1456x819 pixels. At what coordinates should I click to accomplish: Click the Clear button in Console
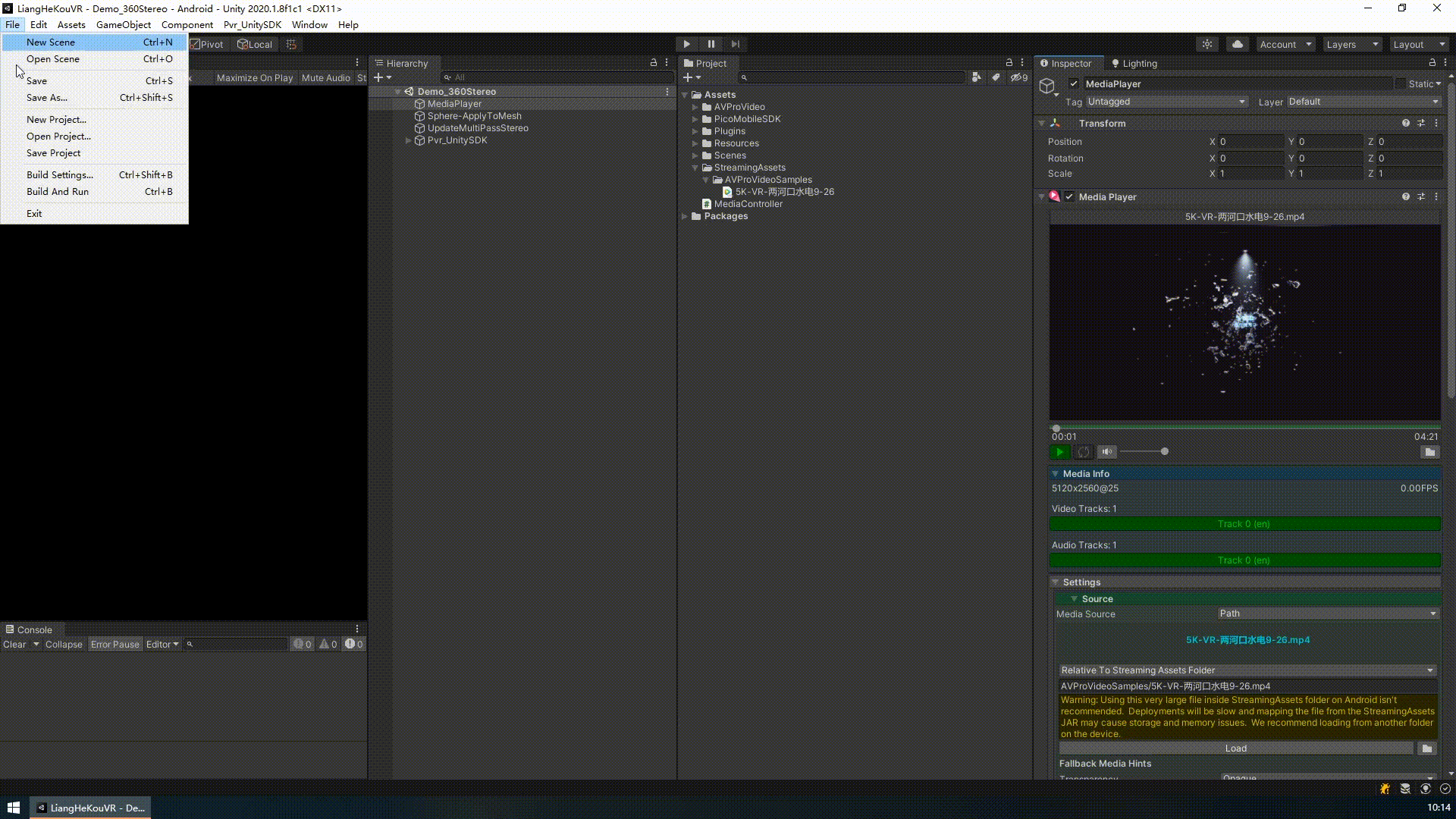point(14,645)
